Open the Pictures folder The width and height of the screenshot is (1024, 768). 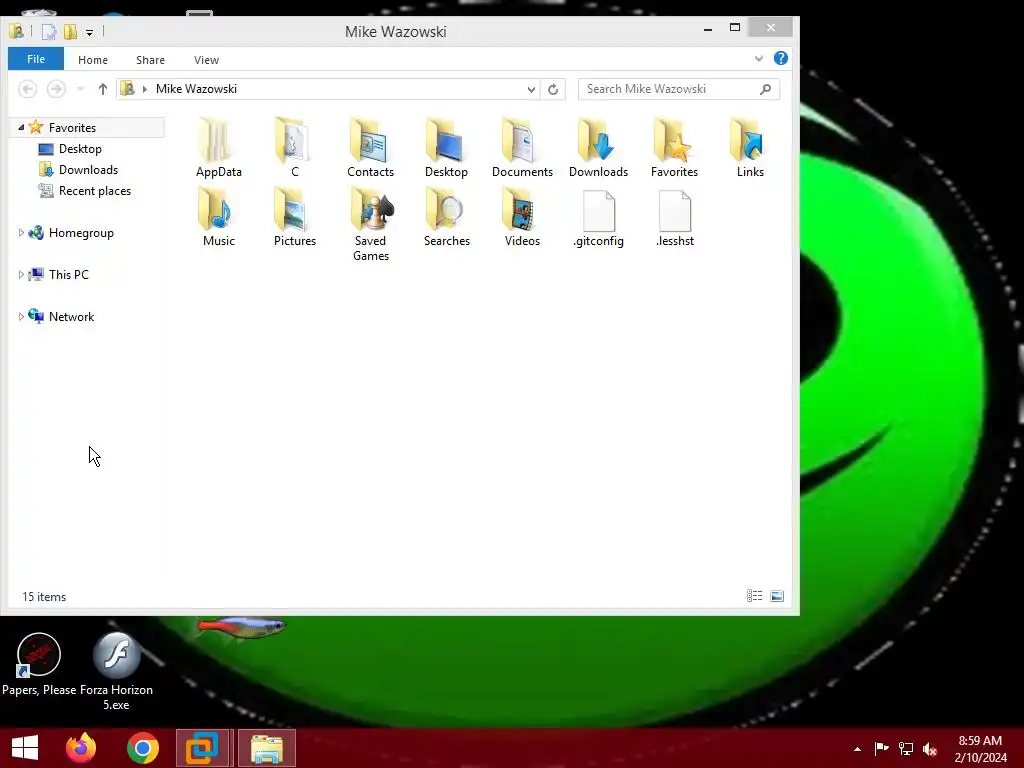294,217
